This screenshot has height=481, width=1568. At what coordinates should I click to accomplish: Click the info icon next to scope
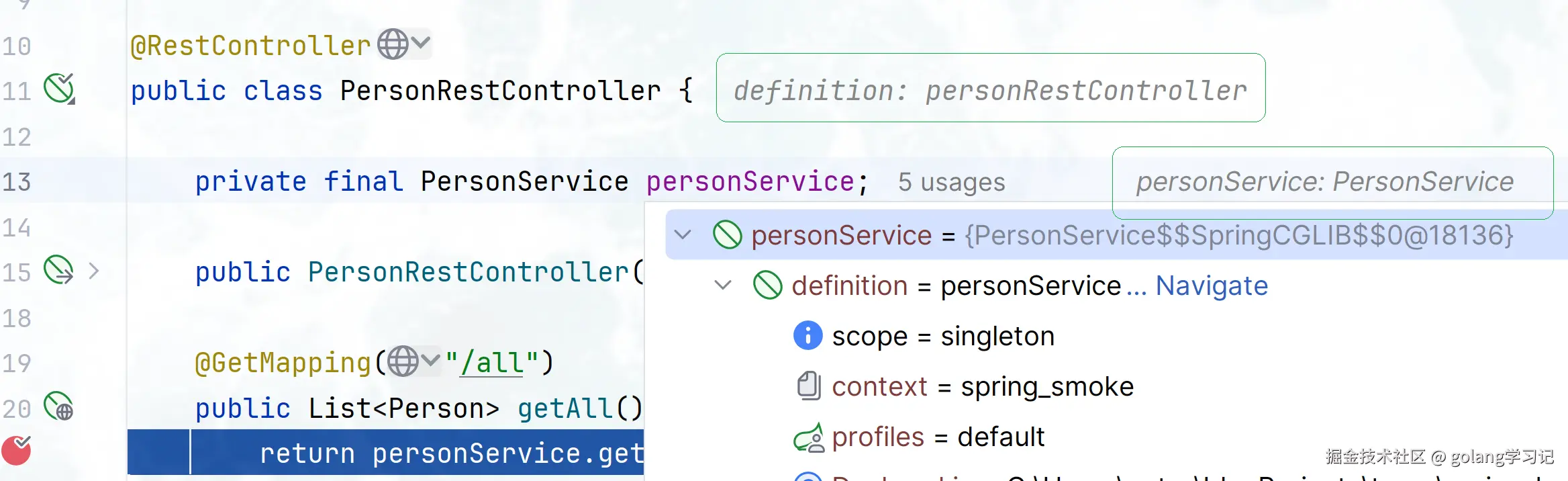click(807, 335)
